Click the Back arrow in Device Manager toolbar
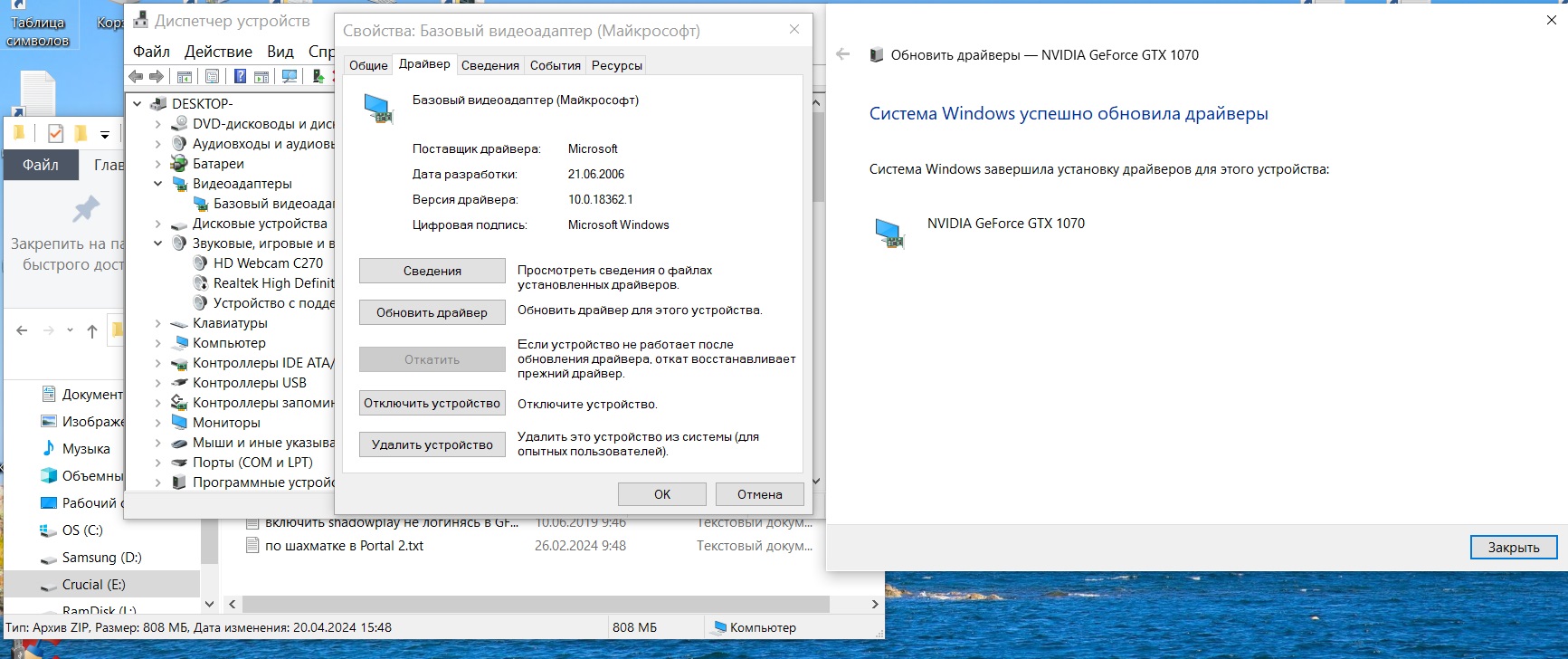 (136, 77)
